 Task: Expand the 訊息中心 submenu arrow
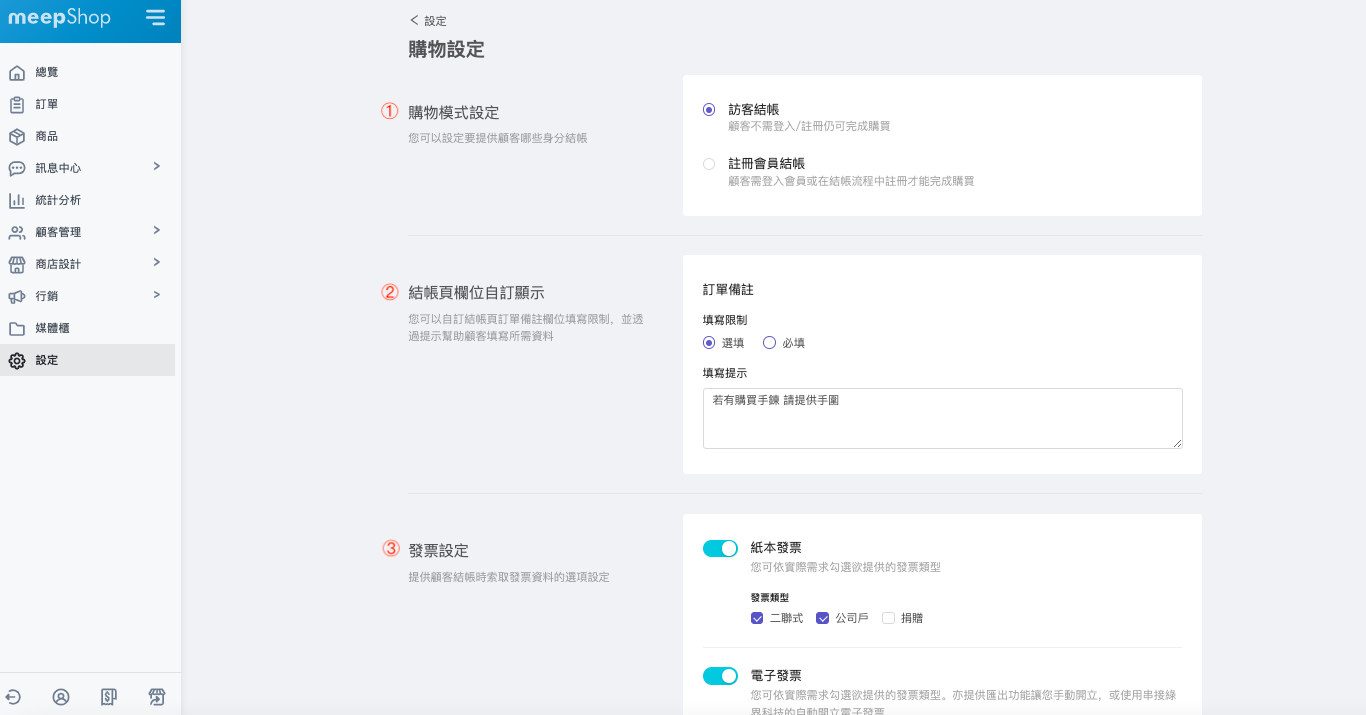pos(157,167)
